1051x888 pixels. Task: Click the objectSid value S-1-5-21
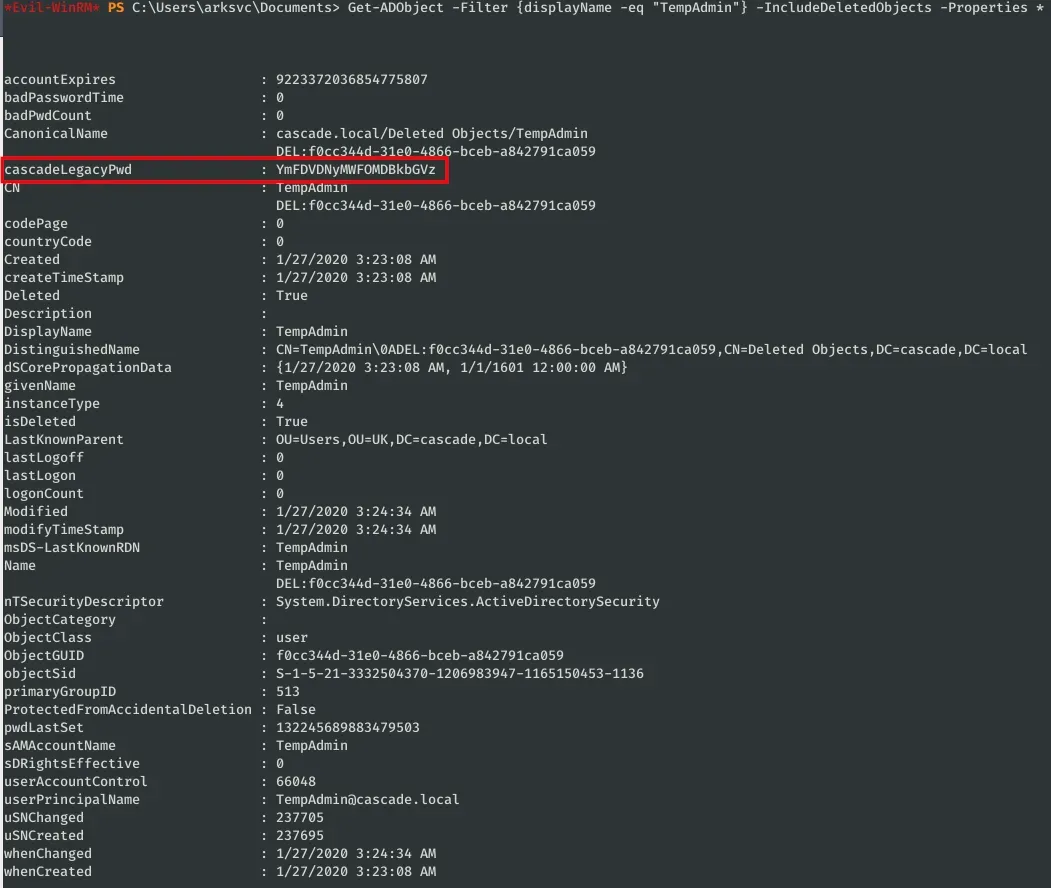click(459, 674)
